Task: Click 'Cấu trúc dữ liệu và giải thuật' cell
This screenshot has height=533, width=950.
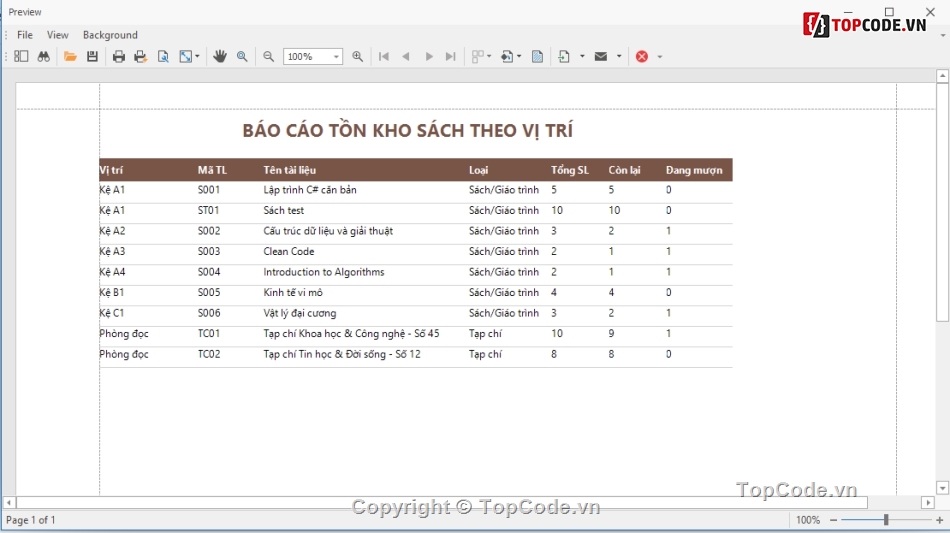Action: [328, 231]
